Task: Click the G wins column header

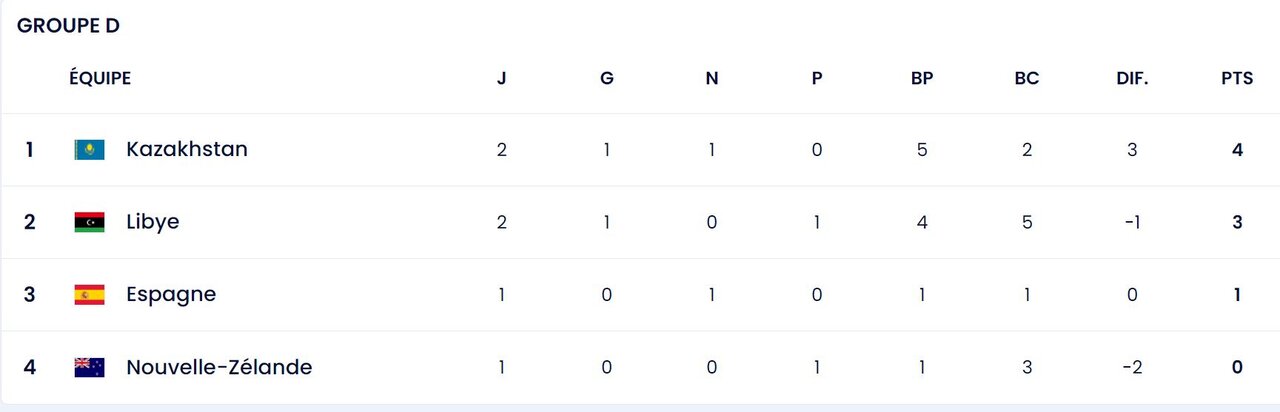Action: [x=607, y=78]
